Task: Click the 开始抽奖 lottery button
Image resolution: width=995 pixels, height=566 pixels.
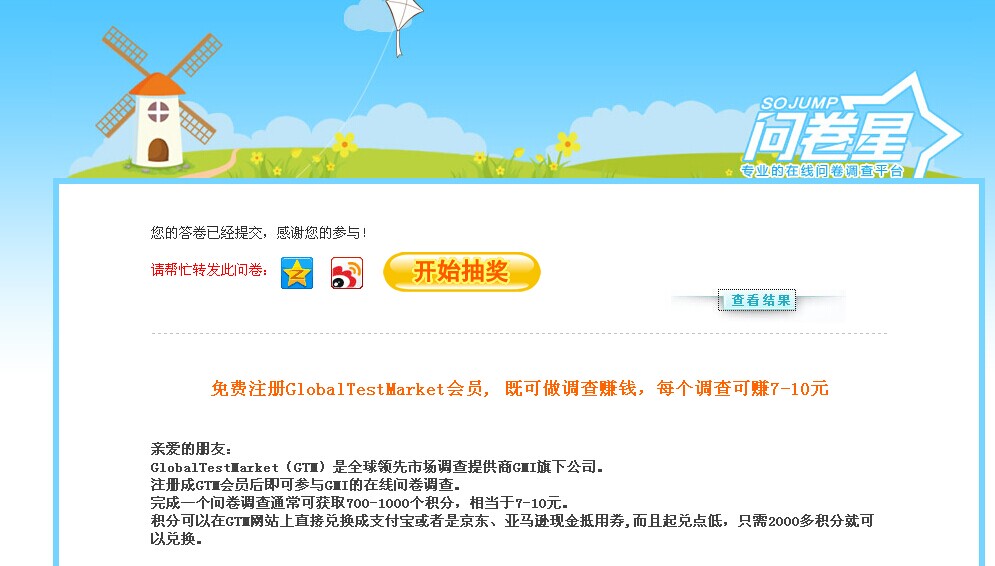Action: coord(461,272)
